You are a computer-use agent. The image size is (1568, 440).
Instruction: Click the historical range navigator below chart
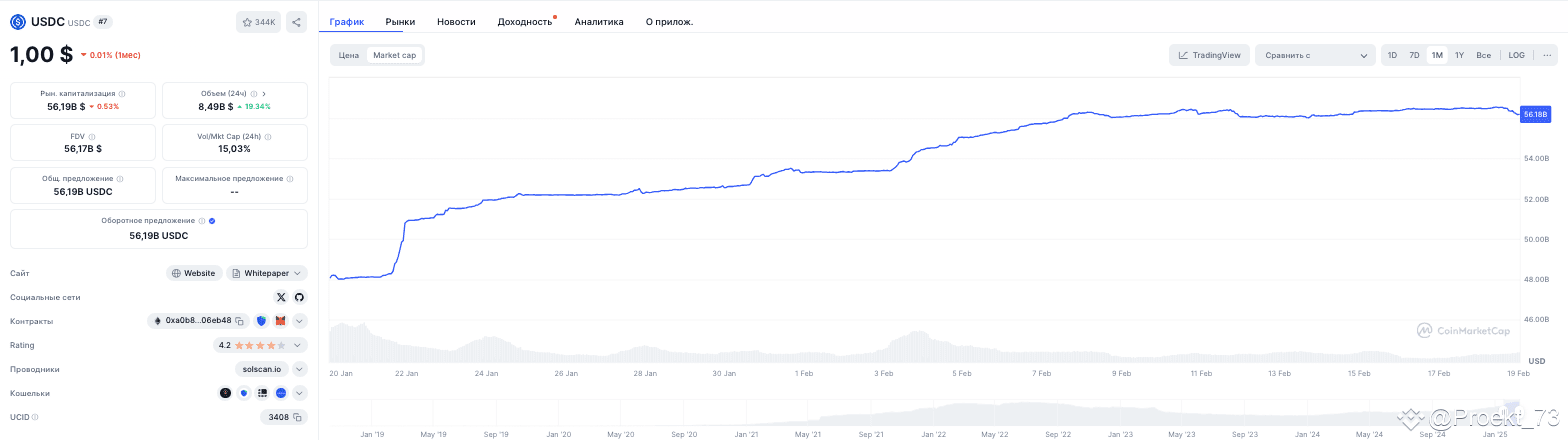tap(924, 413)
